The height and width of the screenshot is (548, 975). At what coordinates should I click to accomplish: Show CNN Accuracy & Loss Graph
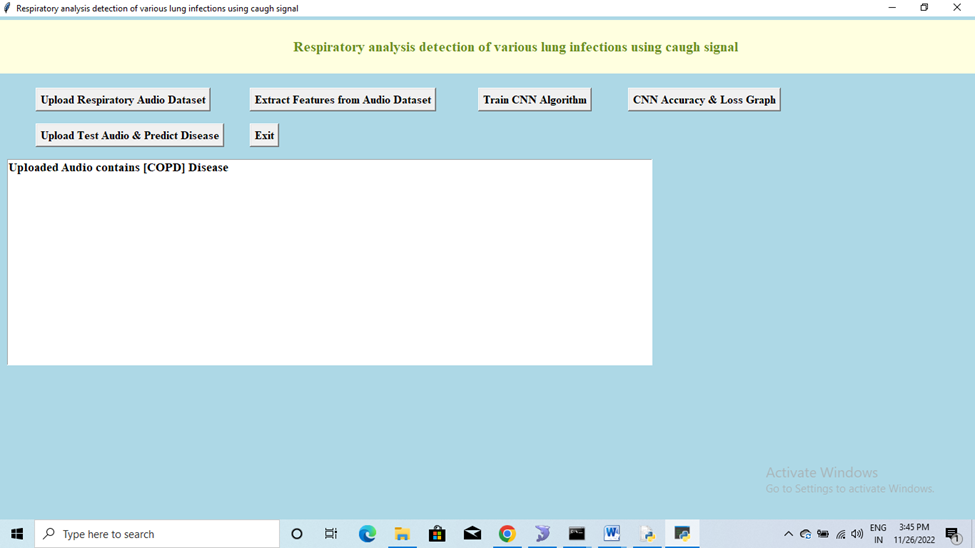click(x=704, y=100)
